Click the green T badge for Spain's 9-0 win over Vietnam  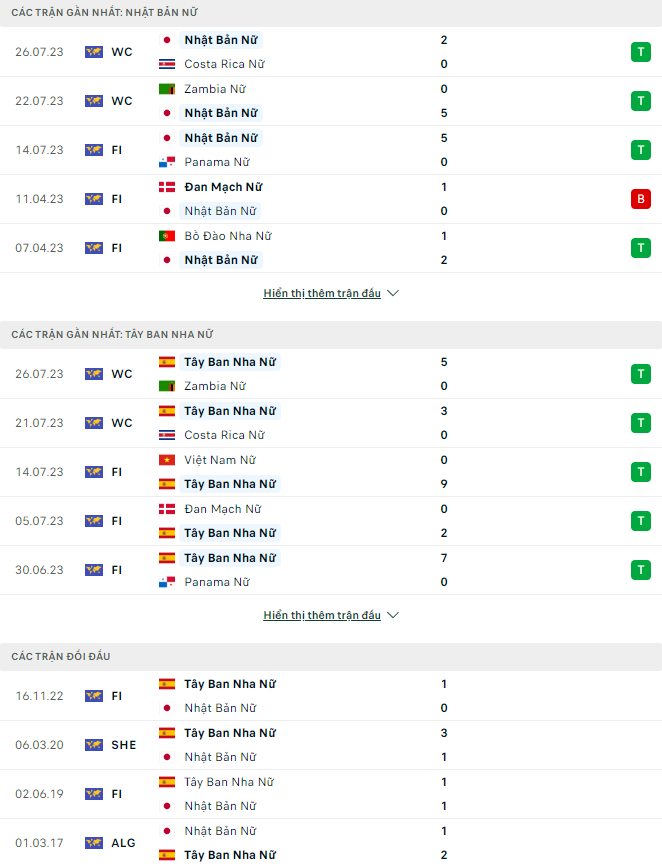pos(640,472)
